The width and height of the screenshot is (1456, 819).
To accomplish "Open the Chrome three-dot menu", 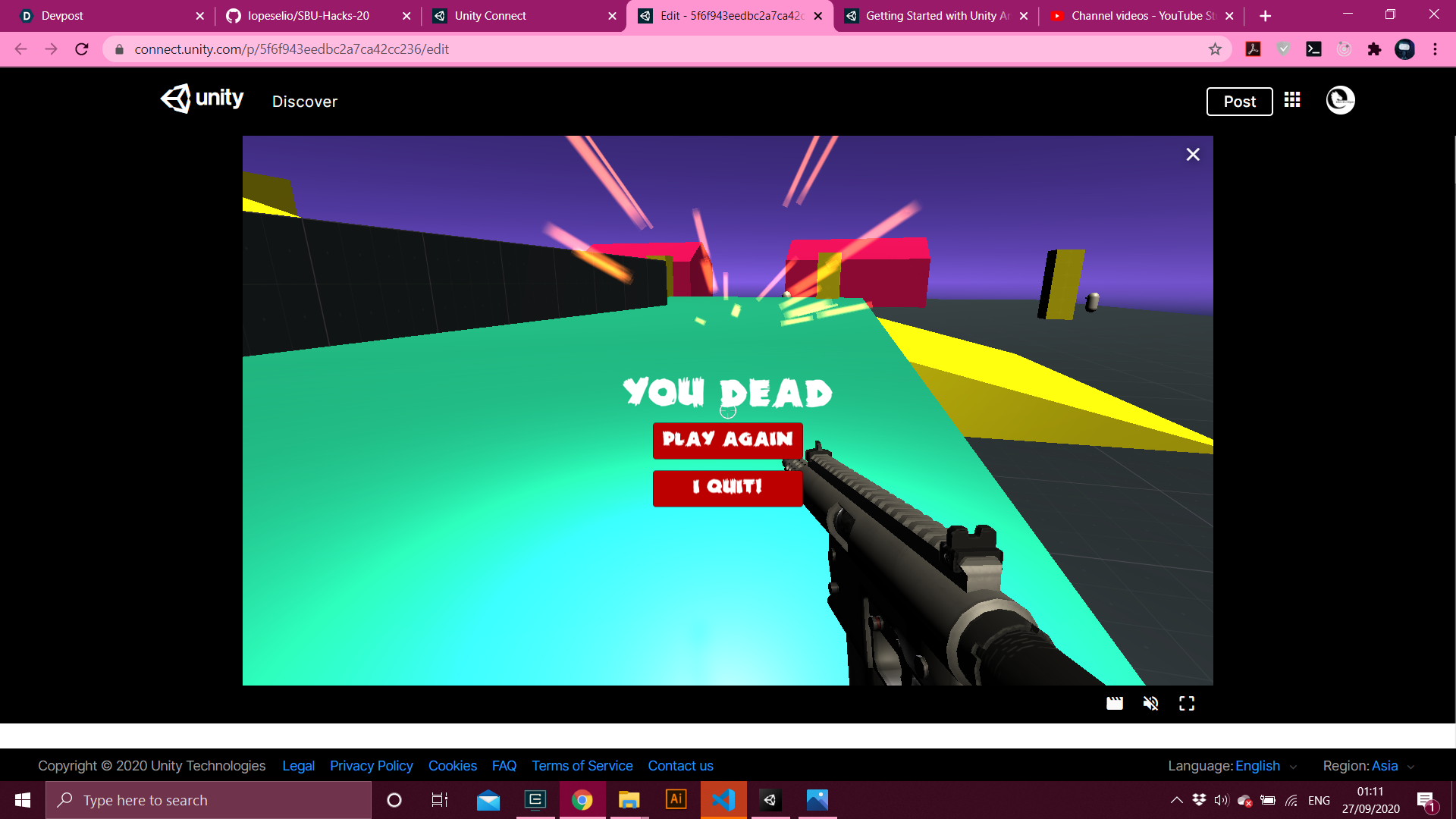I will click(1435, 49).
